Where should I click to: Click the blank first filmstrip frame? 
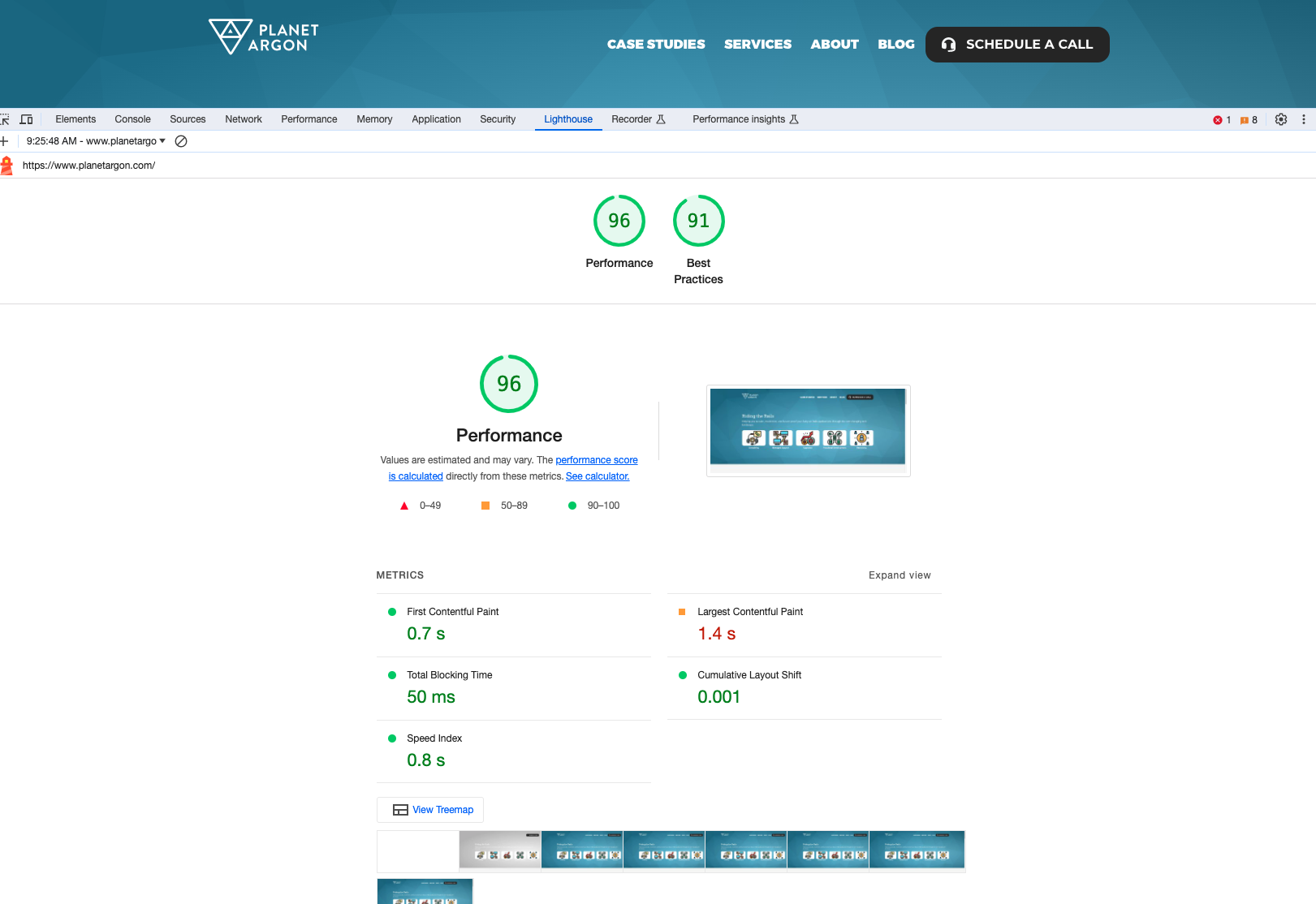418,850
